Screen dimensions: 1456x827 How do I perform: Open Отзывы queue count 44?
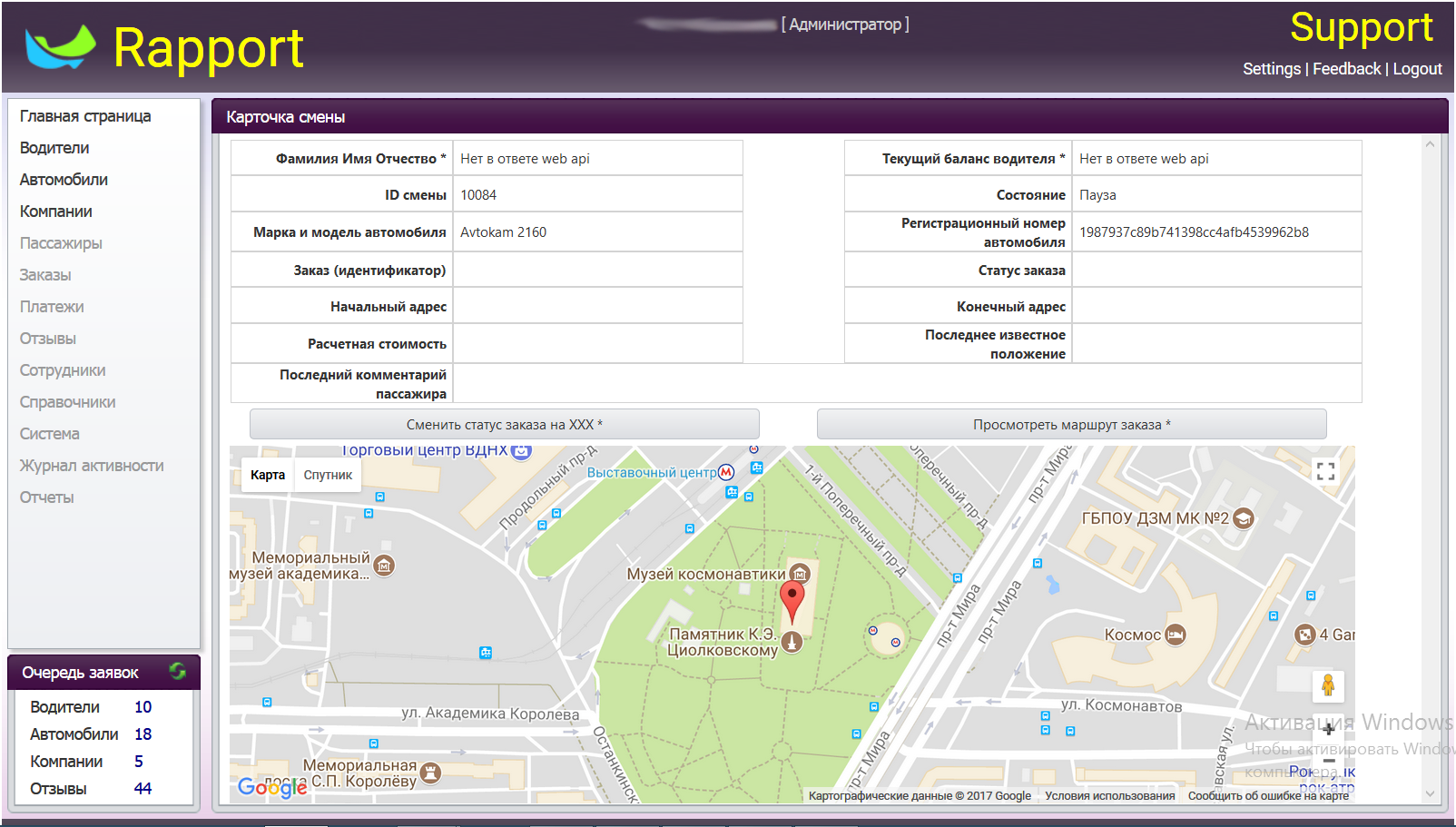143,789
